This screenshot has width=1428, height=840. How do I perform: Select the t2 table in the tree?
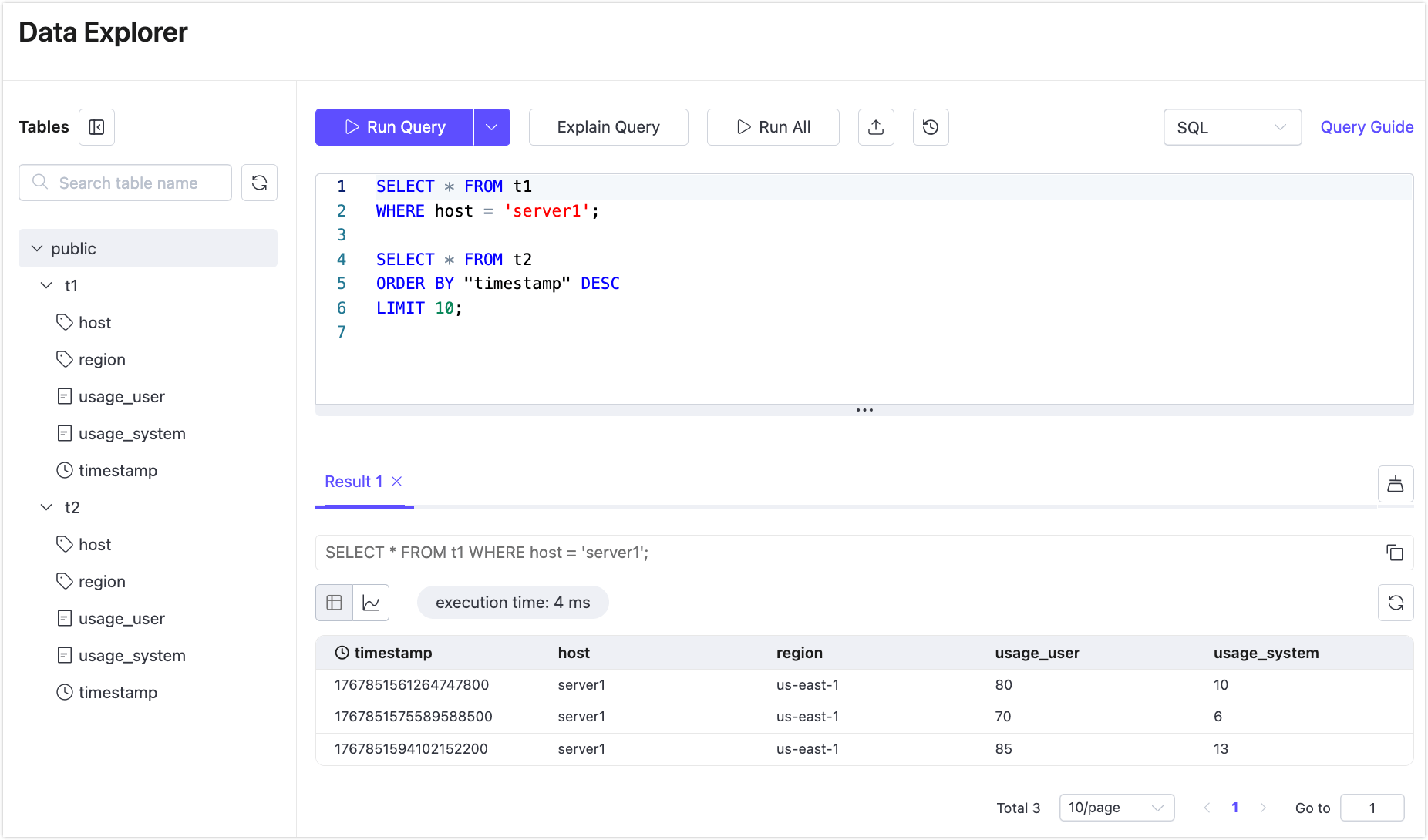pos(72,507)
